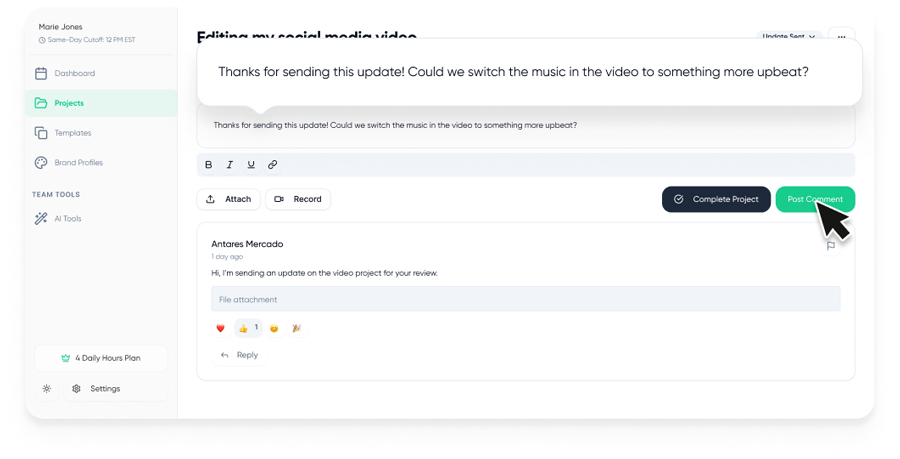This screenshot has width=900, height=459.
Task: Open the three-dot more options menu
Action: [842, 37]
